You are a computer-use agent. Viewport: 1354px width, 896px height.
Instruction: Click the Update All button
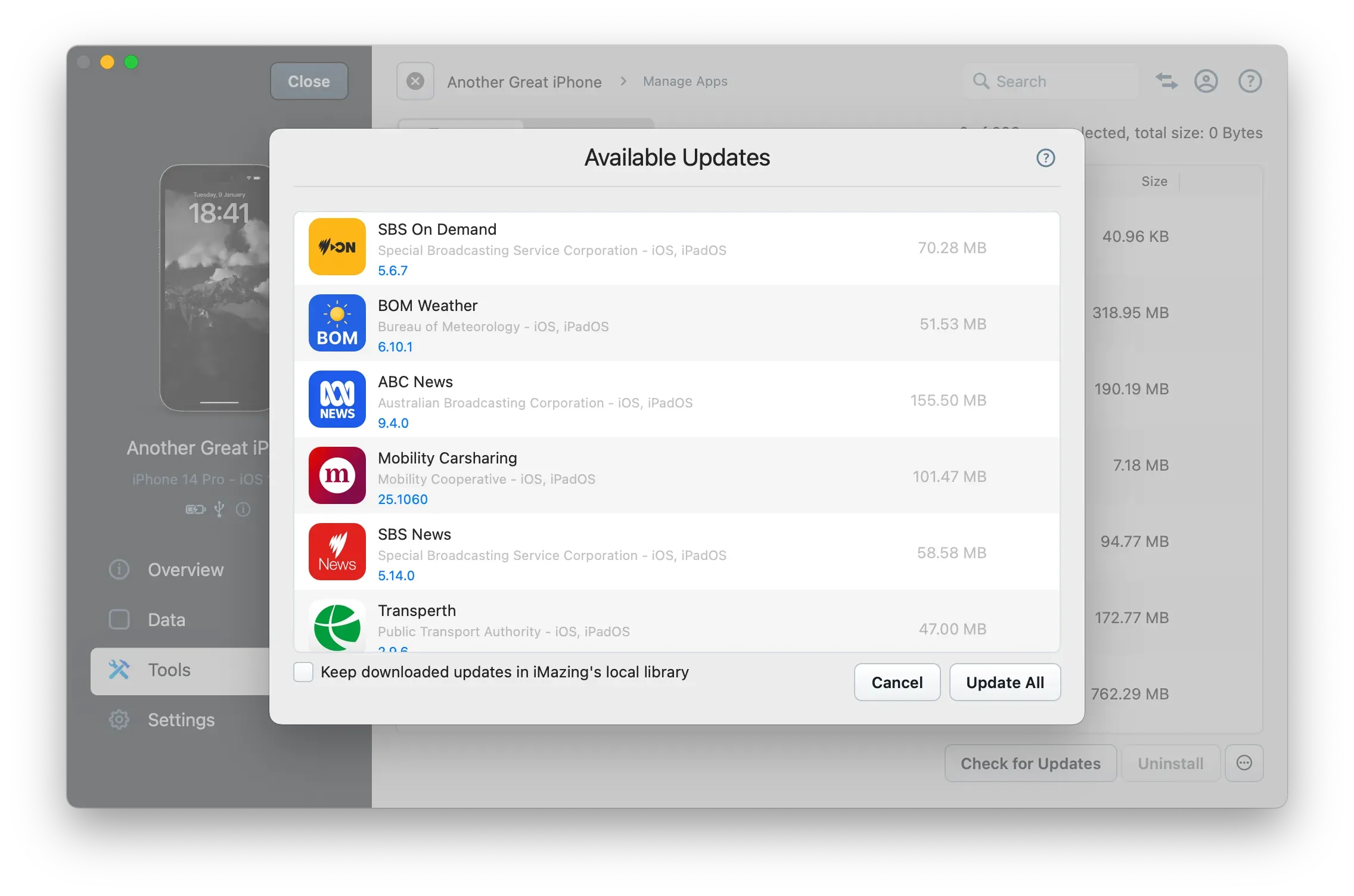1004,682
